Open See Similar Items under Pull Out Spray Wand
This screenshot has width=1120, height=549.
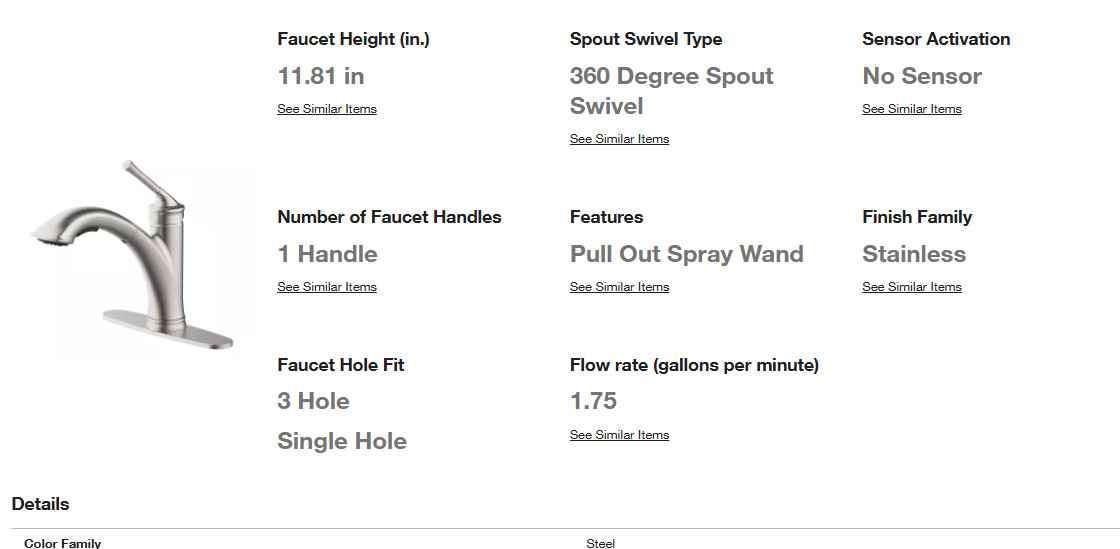(x=619, y=286)
